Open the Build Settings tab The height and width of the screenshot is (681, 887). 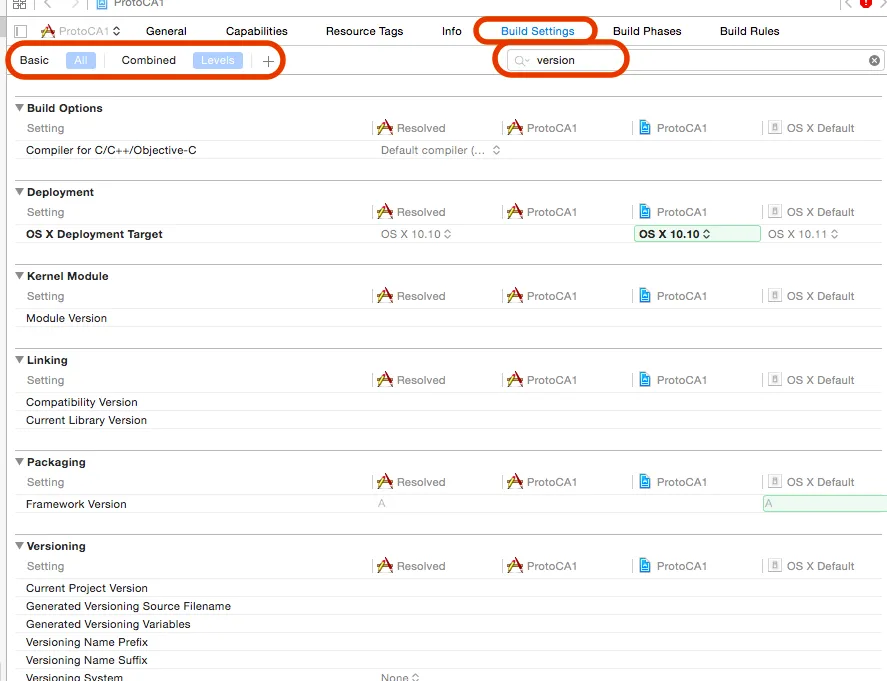[x=537, y=31]
